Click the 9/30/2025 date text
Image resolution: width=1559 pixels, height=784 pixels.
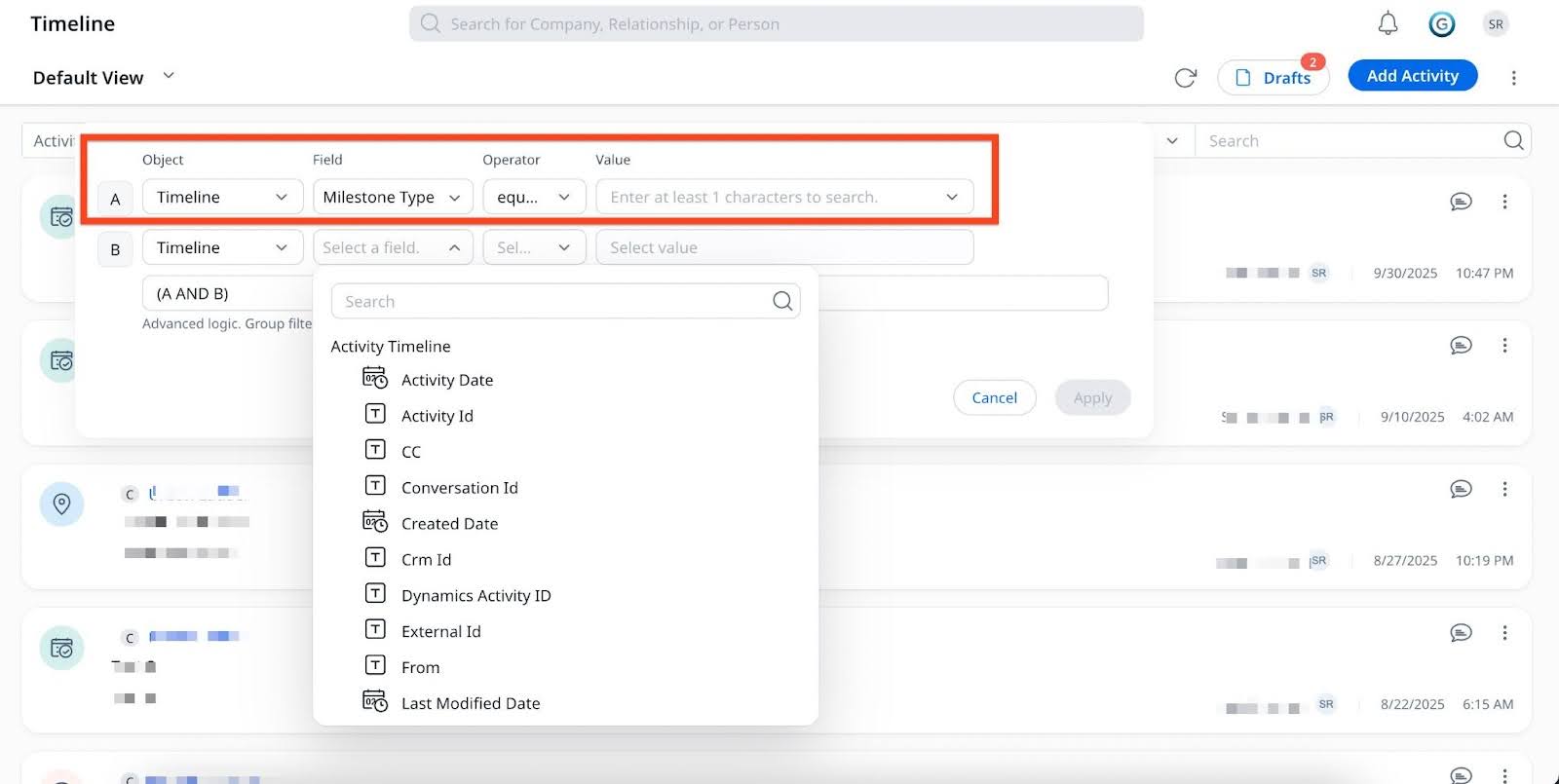[1405, 273]
